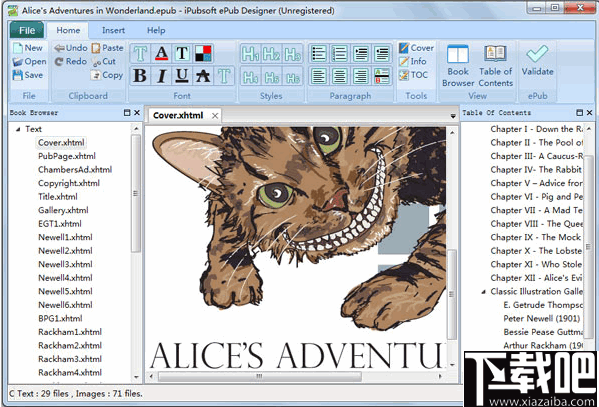Redo the last action
Viewport: 599px width, 407px height.
coord(71,62)
